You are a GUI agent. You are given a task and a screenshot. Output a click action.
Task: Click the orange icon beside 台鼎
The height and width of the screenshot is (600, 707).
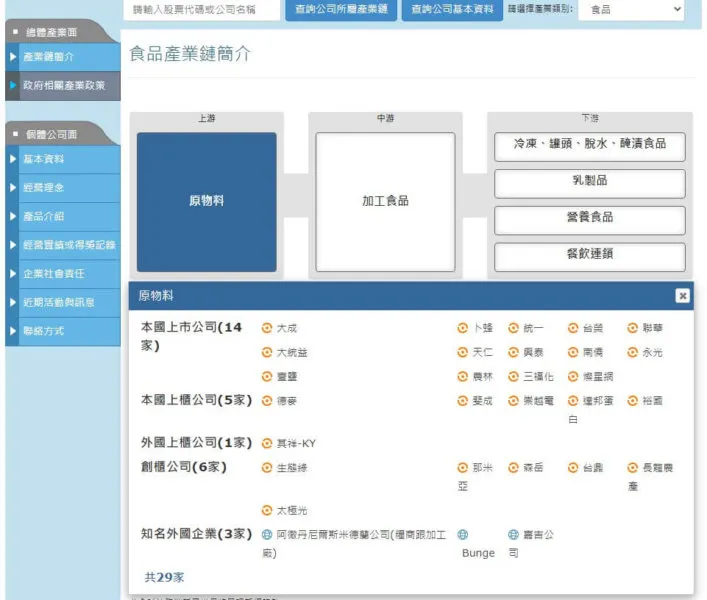coord(573,468)
